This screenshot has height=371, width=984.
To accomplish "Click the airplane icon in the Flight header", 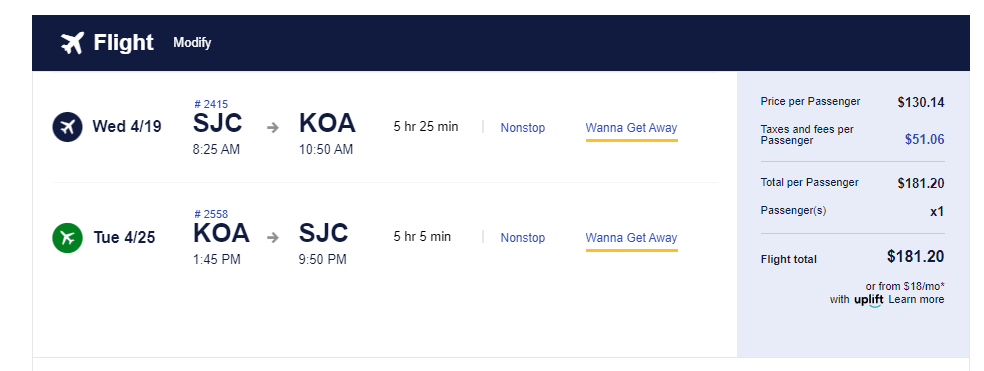I will tap(72, 43).
